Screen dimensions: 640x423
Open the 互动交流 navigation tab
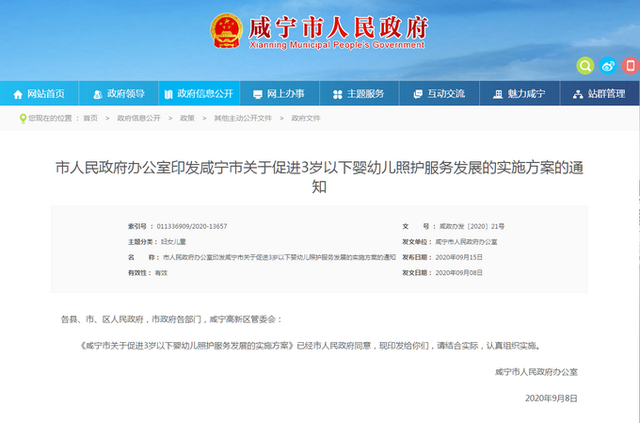pyautogui.click(x=441, y=94)
